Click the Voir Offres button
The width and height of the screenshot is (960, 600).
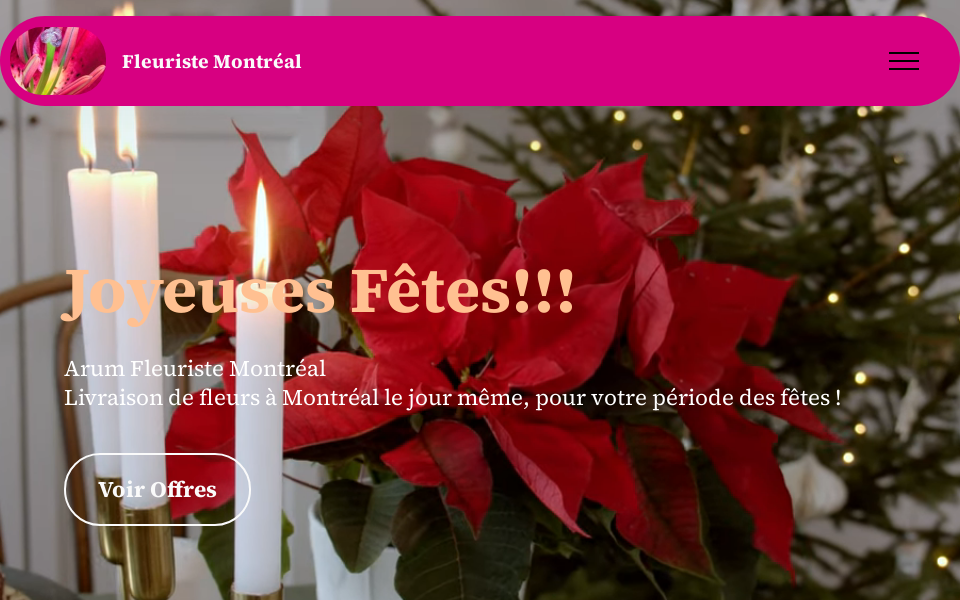click(157, 490)
